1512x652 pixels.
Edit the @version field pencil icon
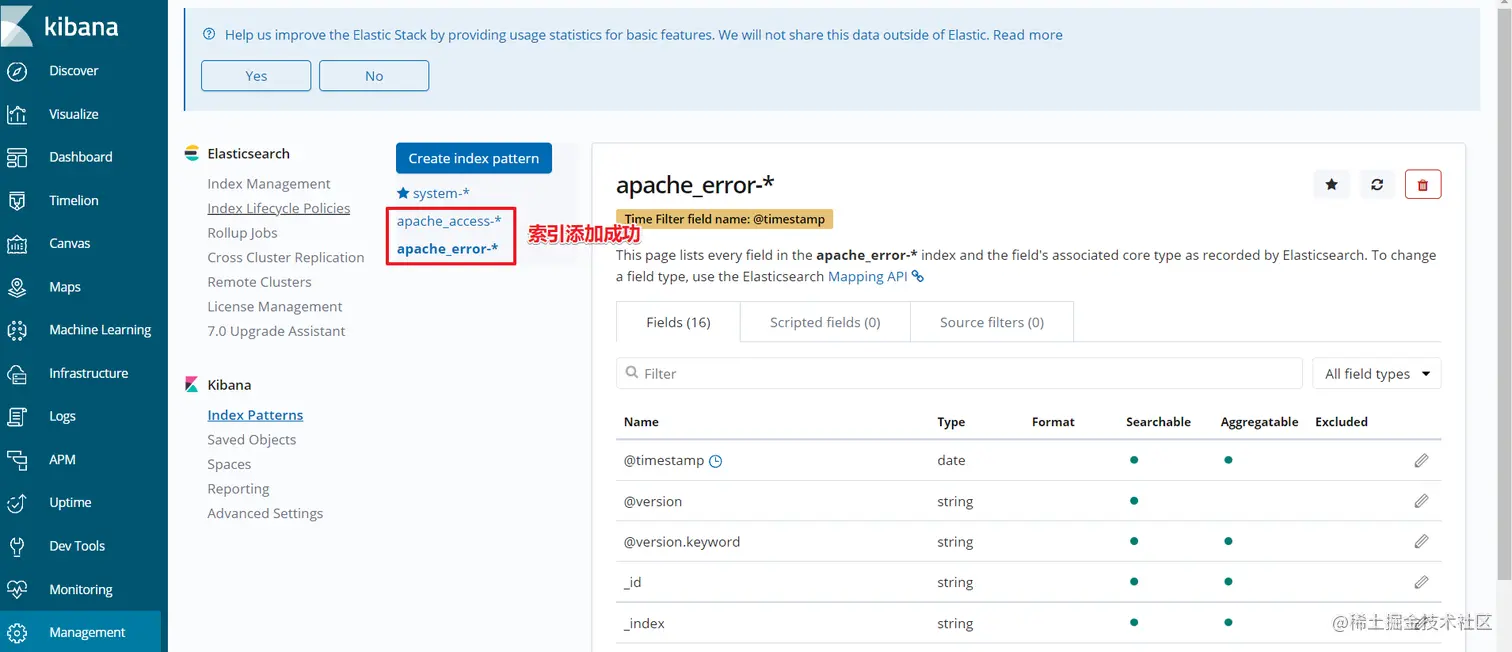pyautogui.click(x=1421, y=501)
